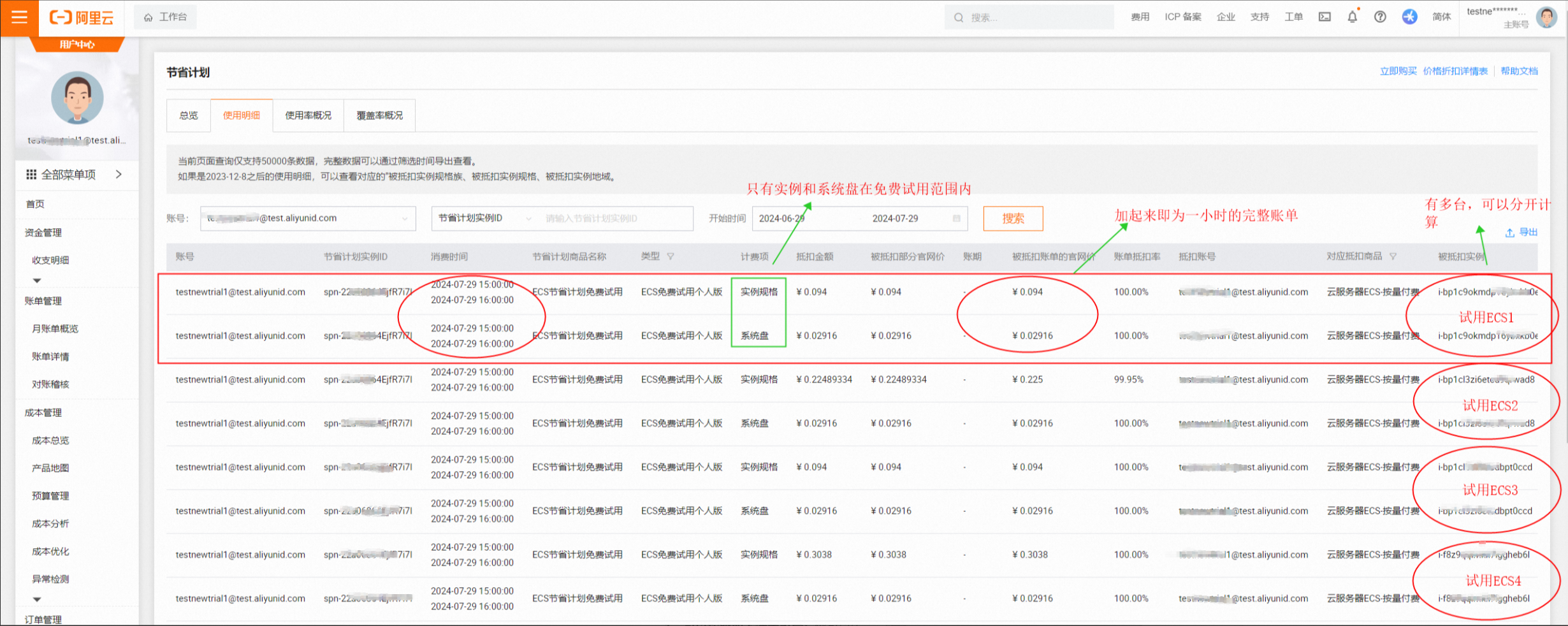This screenshot has width=1568, height=626.
Task: Open the notification bell
Action: (1353, 17)
